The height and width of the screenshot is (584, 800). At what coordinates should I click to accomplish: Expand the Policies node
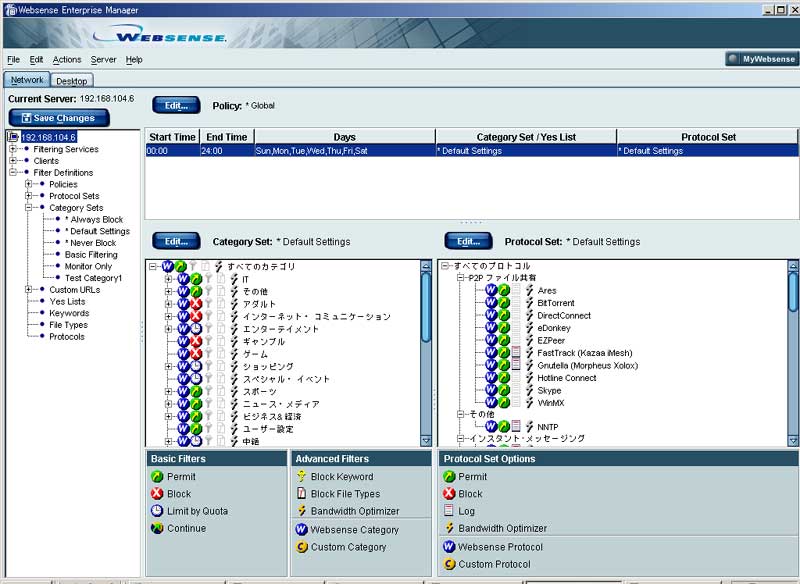pos(29,184)
